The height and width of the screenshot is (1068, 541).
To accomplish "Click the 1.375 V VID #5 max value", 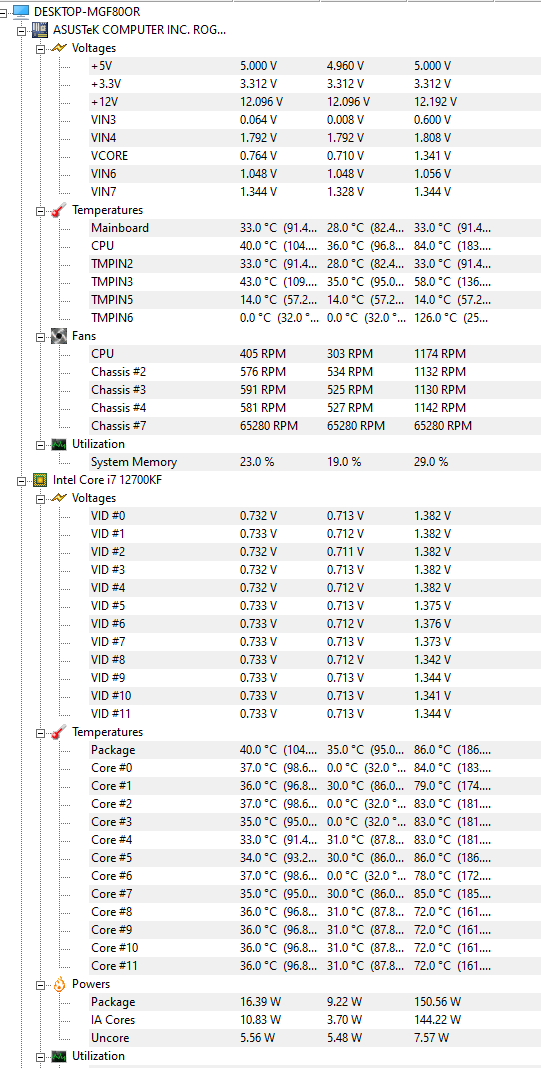I will pos(433,606).
